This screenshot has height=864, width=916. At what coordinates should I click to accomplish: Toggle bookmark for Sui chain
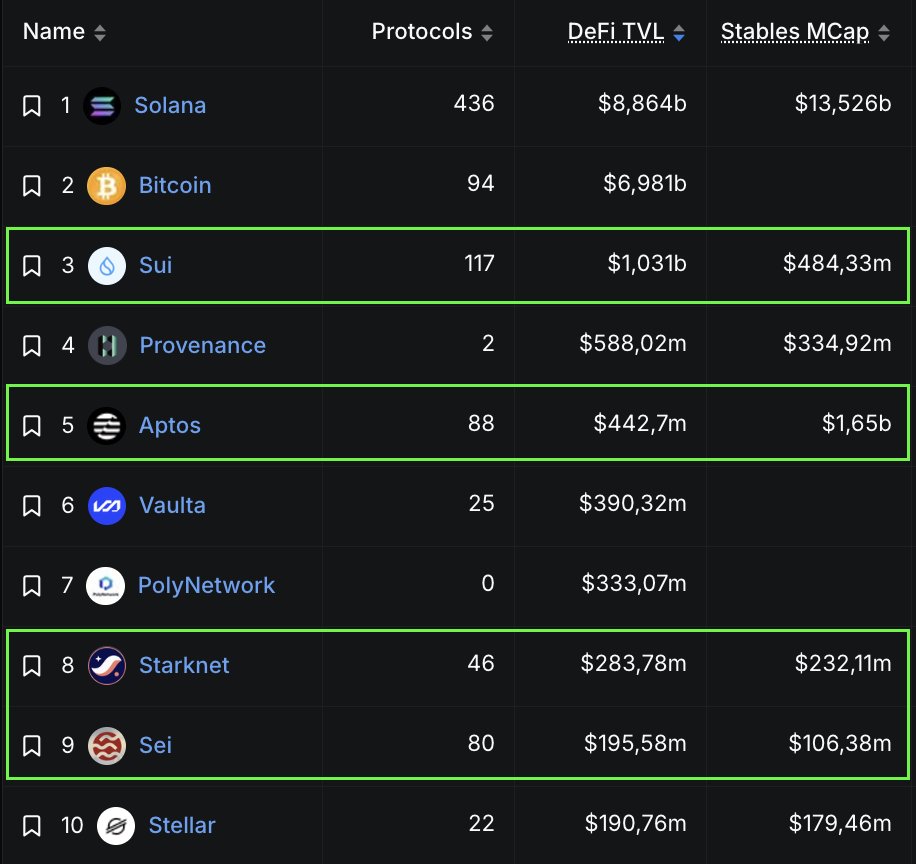click(32, 265)
